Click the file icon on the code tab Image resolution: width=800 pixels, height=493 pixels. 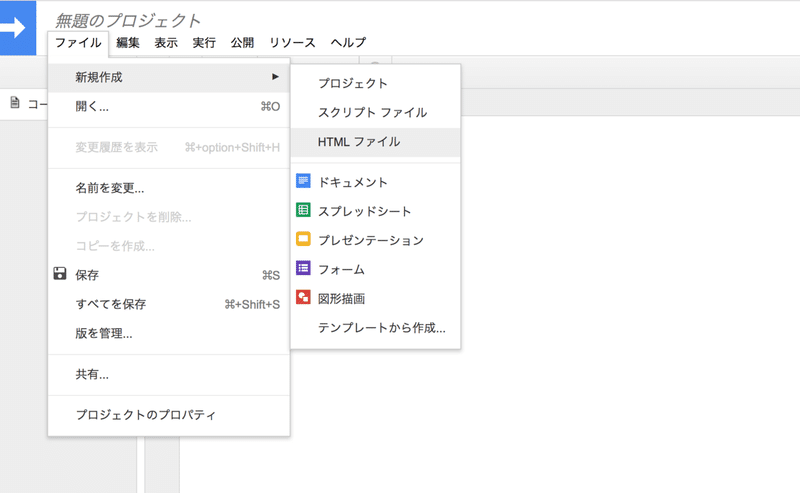(15, 103)
